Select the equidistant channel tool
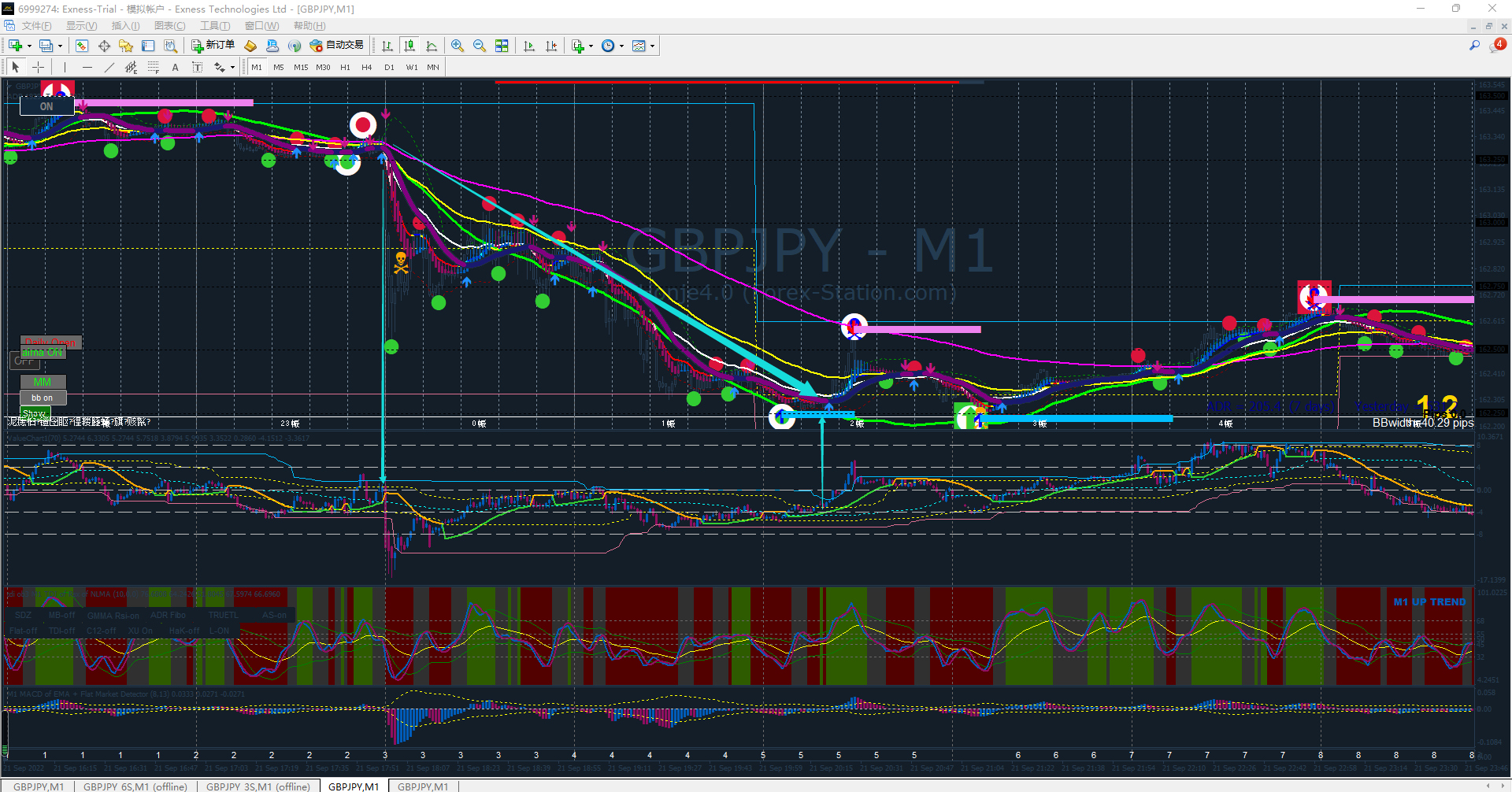 pyautogui.click(x=131, y=67)
